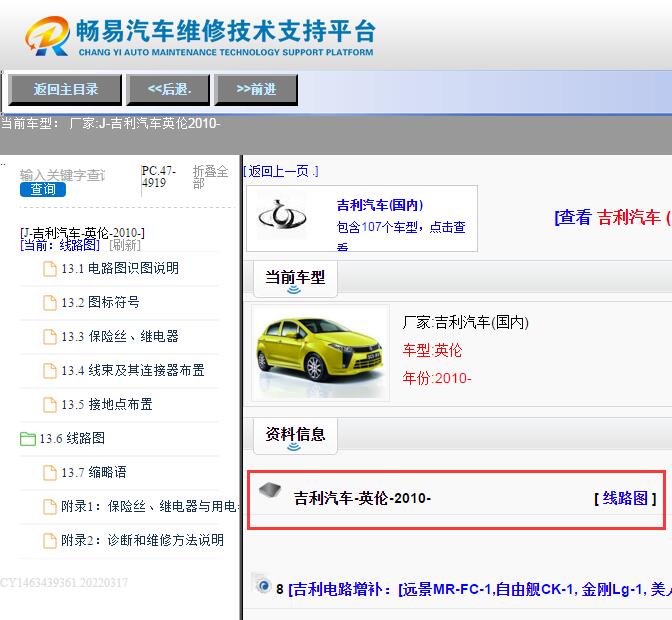Focus the 输入关键字查询 search field
Screen dimensions: 672x620
pyautogui.click(x=63, y=175)
